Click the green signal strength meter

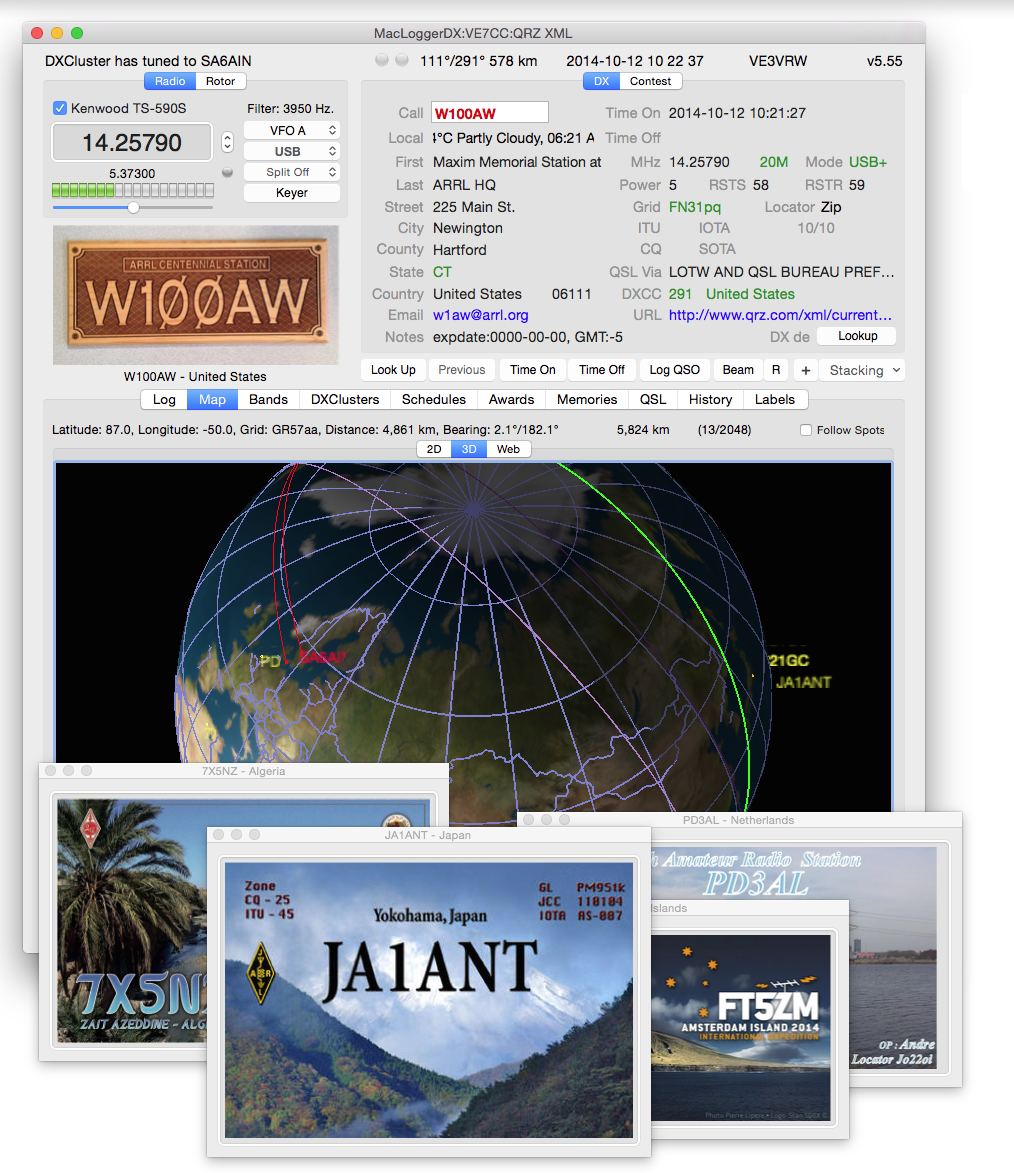tap(133, 190)
